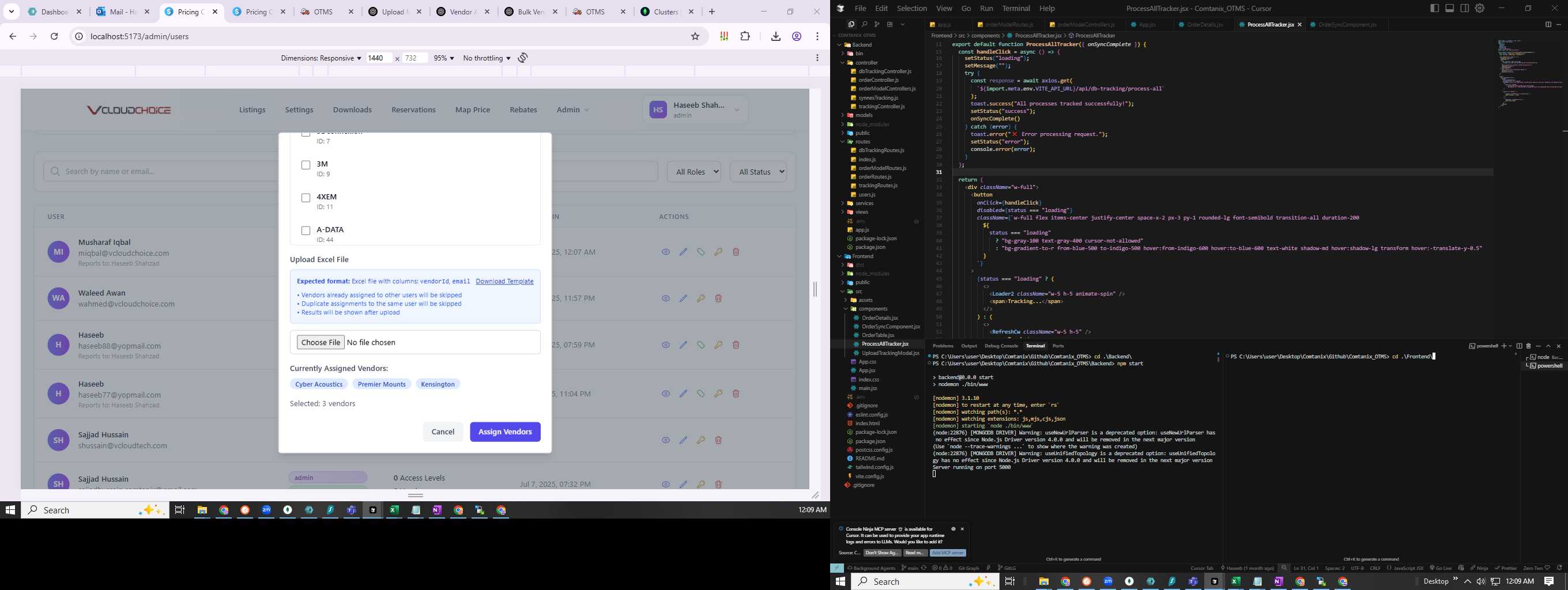The height and width of the screenshot is (590, 1568).
Task: Open the Haseeb Shah admin profile dropdown
Action: click(695, 109)
